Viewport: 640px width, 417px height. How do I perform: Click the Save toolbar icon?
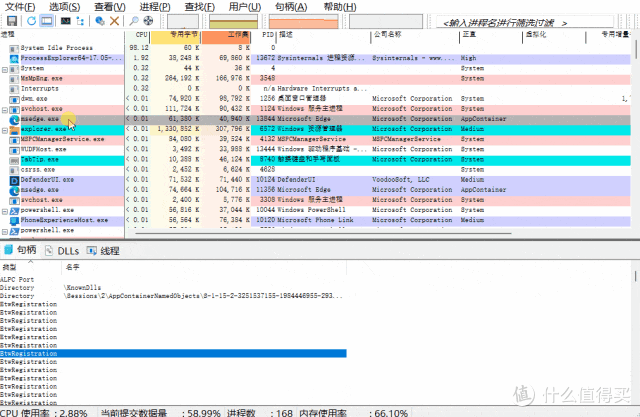point(12,21)
